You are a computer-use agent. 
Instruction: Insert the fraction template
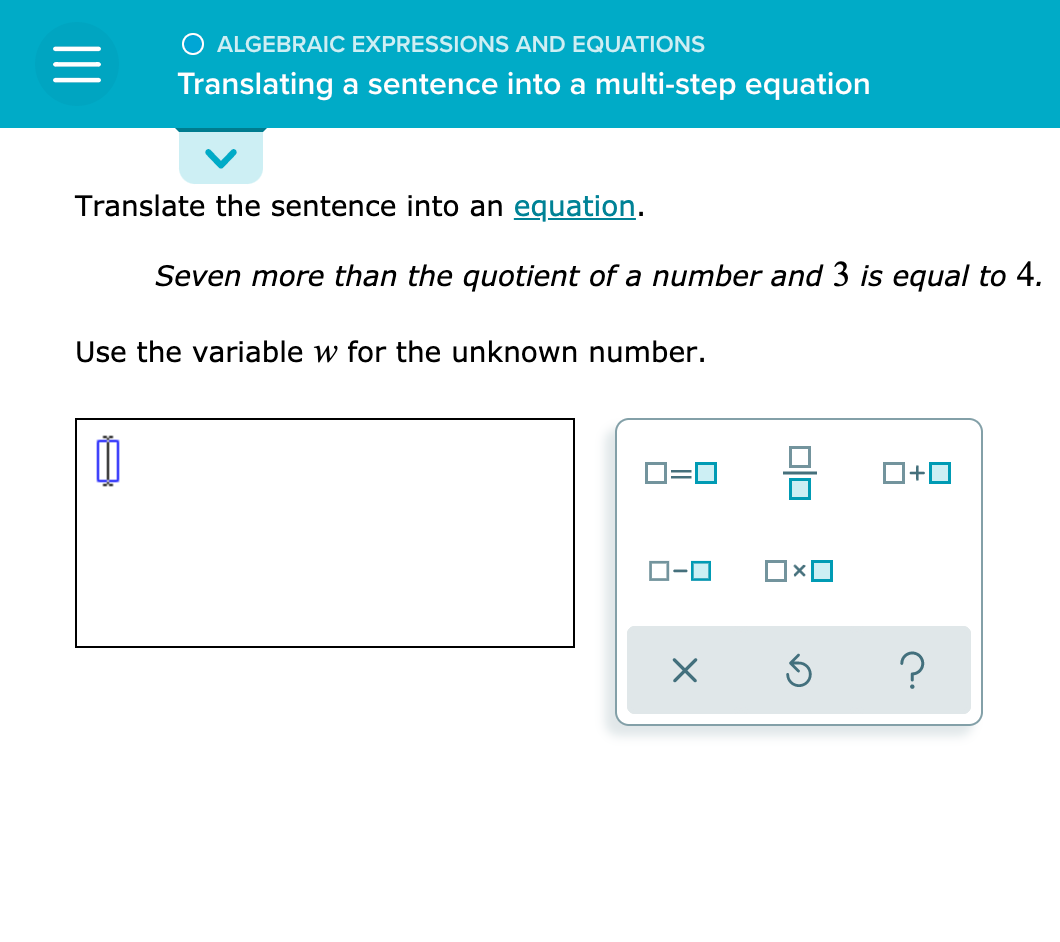[x=799, y=472]
